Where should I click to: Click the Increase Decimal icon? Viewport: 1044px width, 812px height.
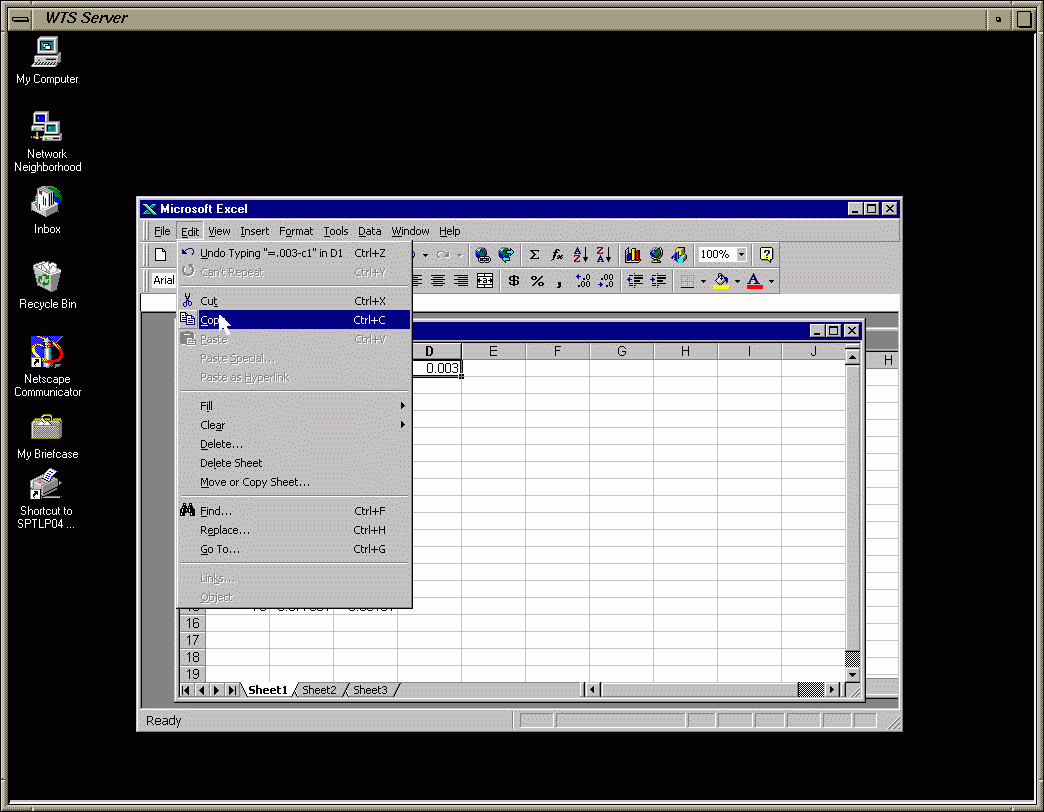584,281
